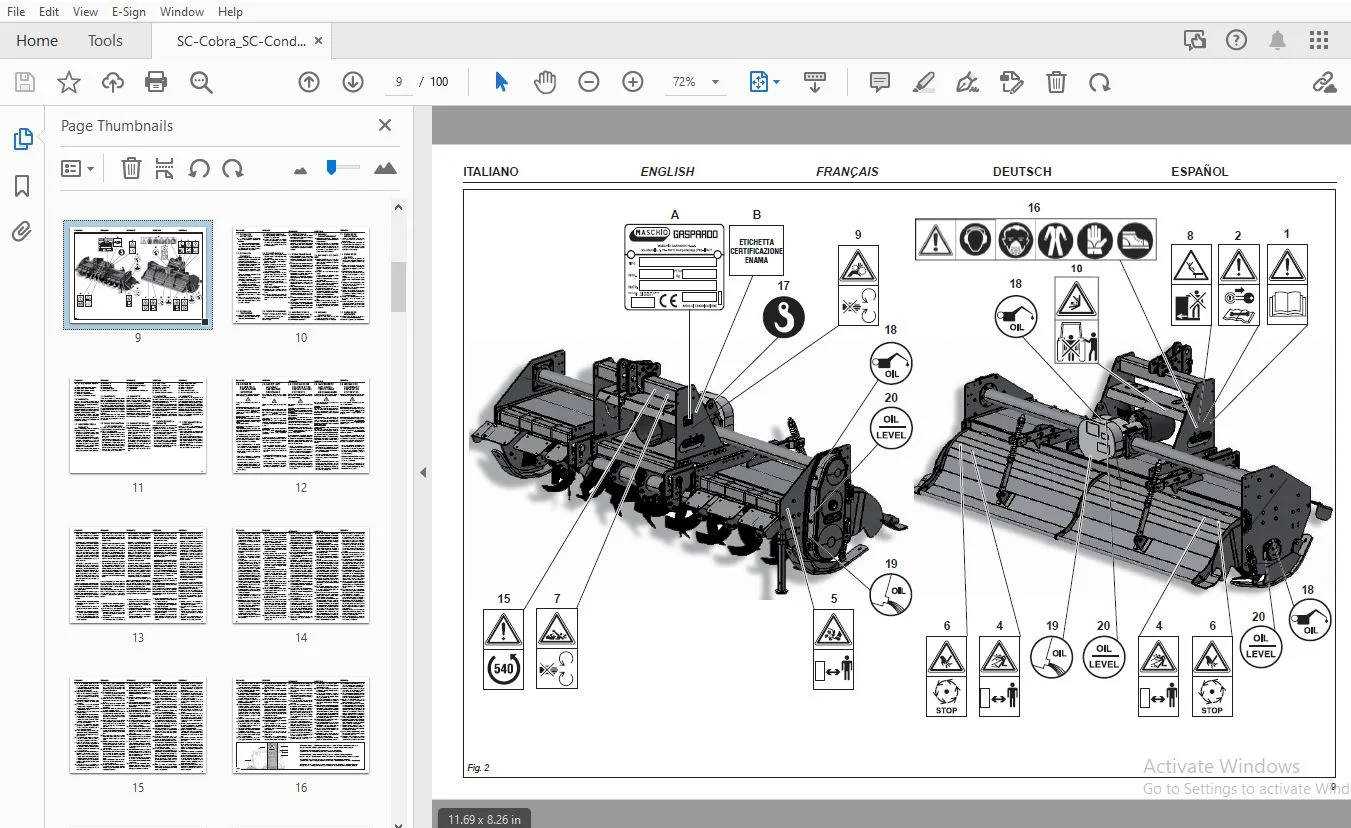Open the File menu
Viewport: 1351px width, 828px height.
(16, 12)
